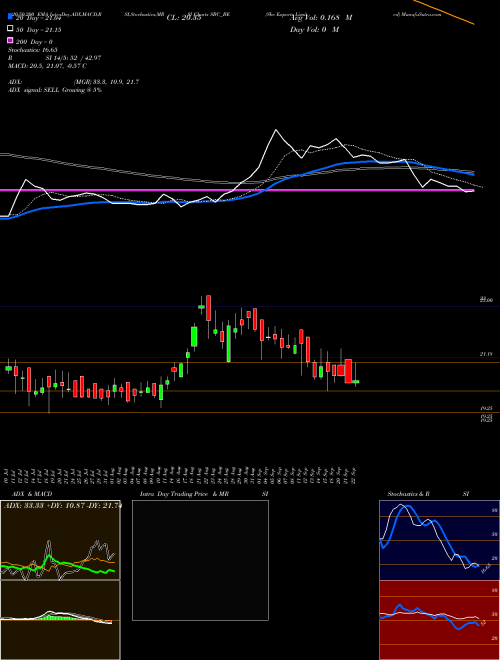Click the blue 20 Day EMA legend square
This screenshot has width=500, height=660.
pyautogui.click(x=10, y=17)
